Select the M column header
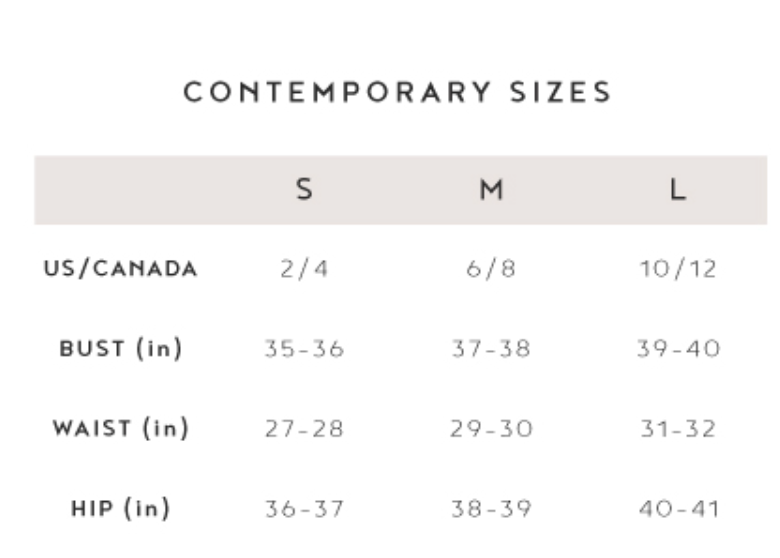Image resolution: width=780 pixels, height=558 pixels. point(491,189)
